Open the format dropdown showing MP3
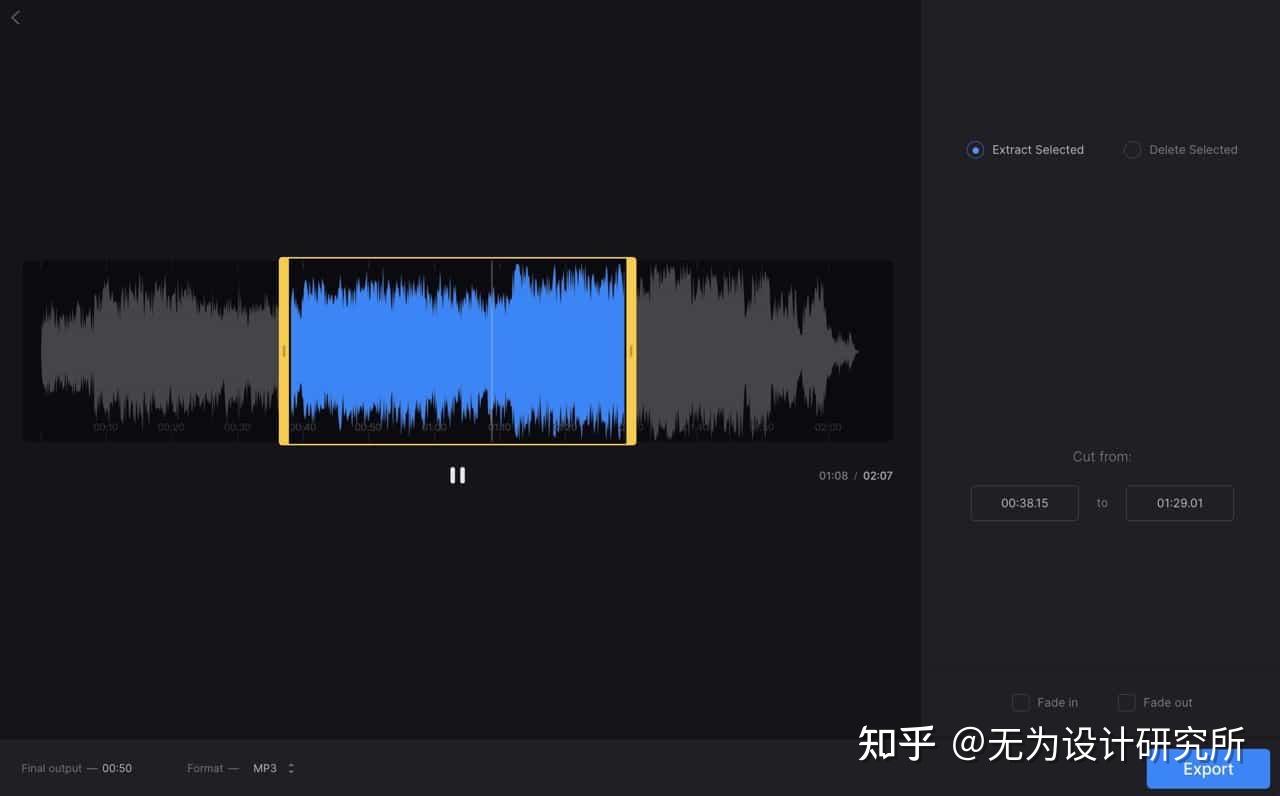 [265, 768]
